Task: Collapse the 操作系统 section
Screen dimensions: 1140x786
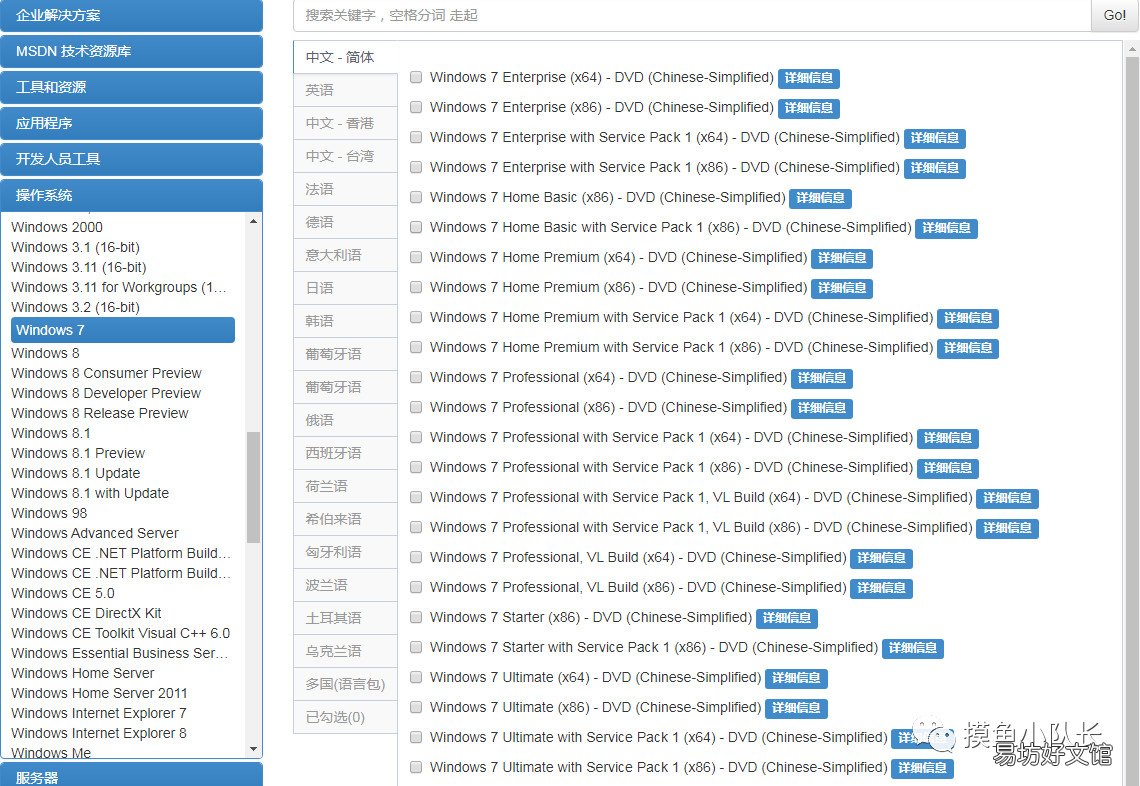Action: (x=132, y=195)
